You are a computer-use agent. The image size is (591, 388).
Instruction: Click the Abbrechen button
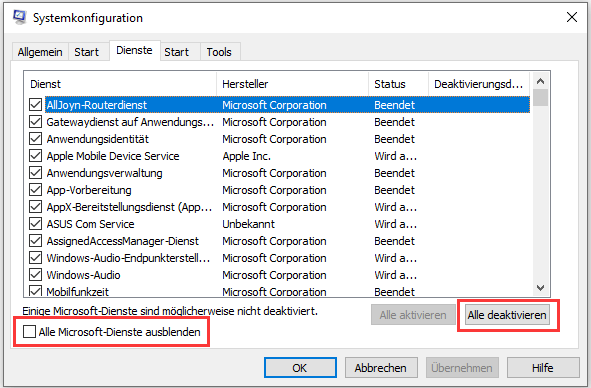coord(381,368)
